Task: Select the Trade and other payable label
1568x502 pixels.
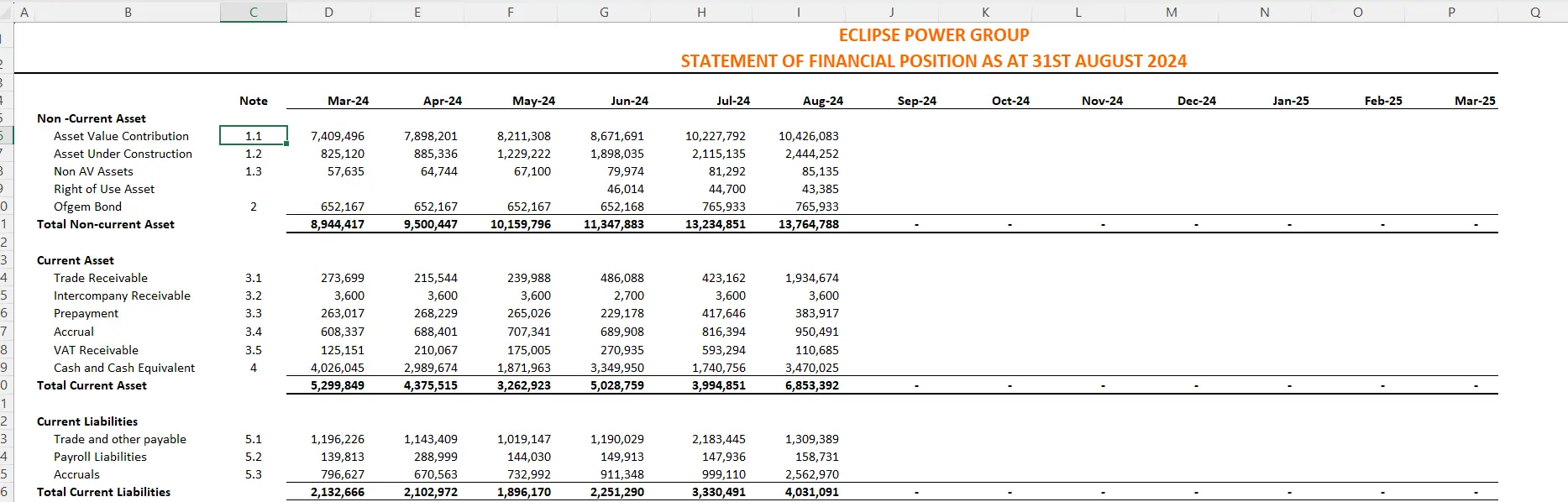Action: [x=120, y=439]
